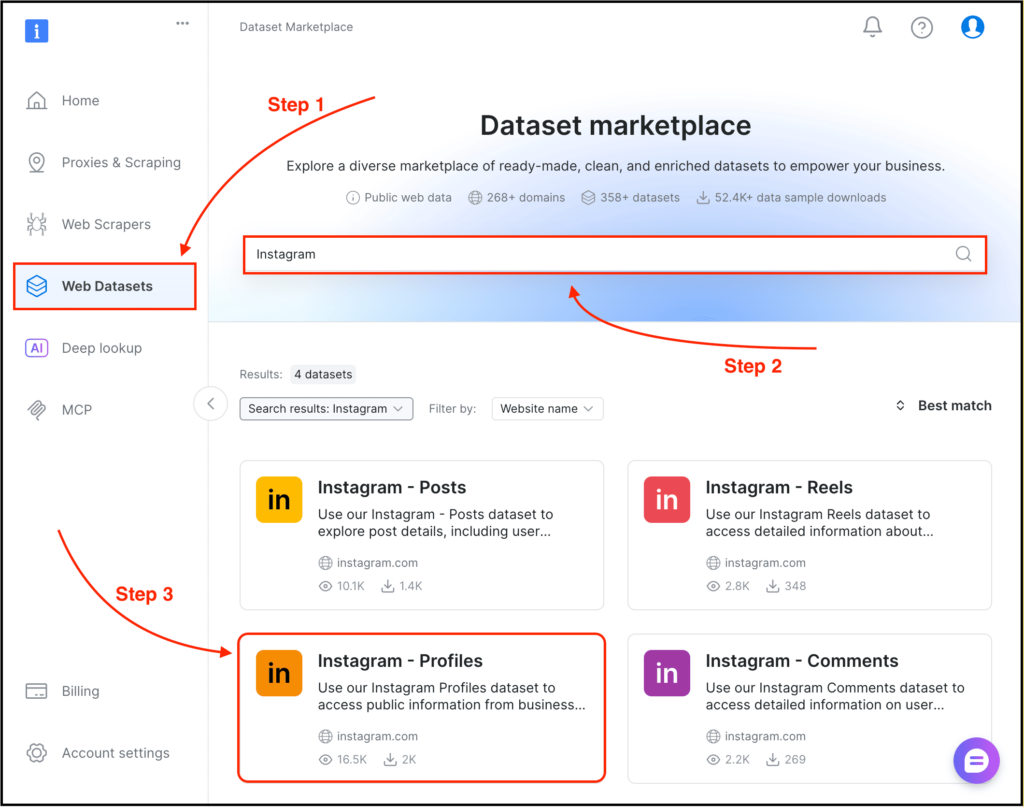This screenshot has width=1024, height=807.
Task: Click the 348 downloads count on Reels card
Action: click(x=795, y=586)
